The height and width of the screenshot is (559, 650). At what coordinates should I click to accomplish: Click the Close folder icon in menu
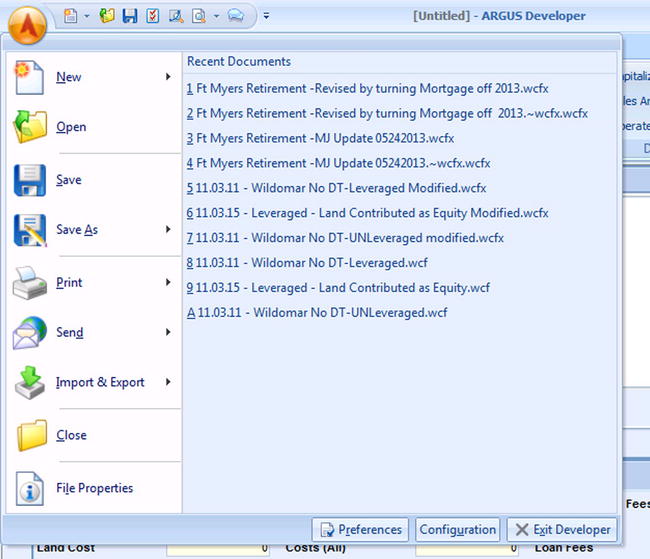pyautogui.click(x=32, y=435)
